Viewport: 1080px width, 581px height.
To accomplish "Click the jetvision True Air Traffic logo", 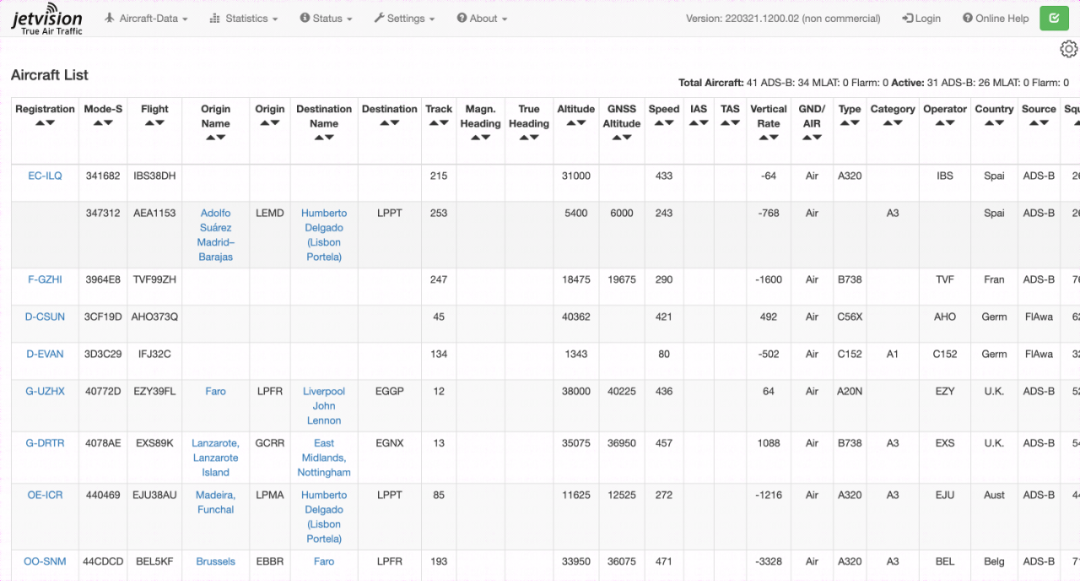I will coord(47,19).
